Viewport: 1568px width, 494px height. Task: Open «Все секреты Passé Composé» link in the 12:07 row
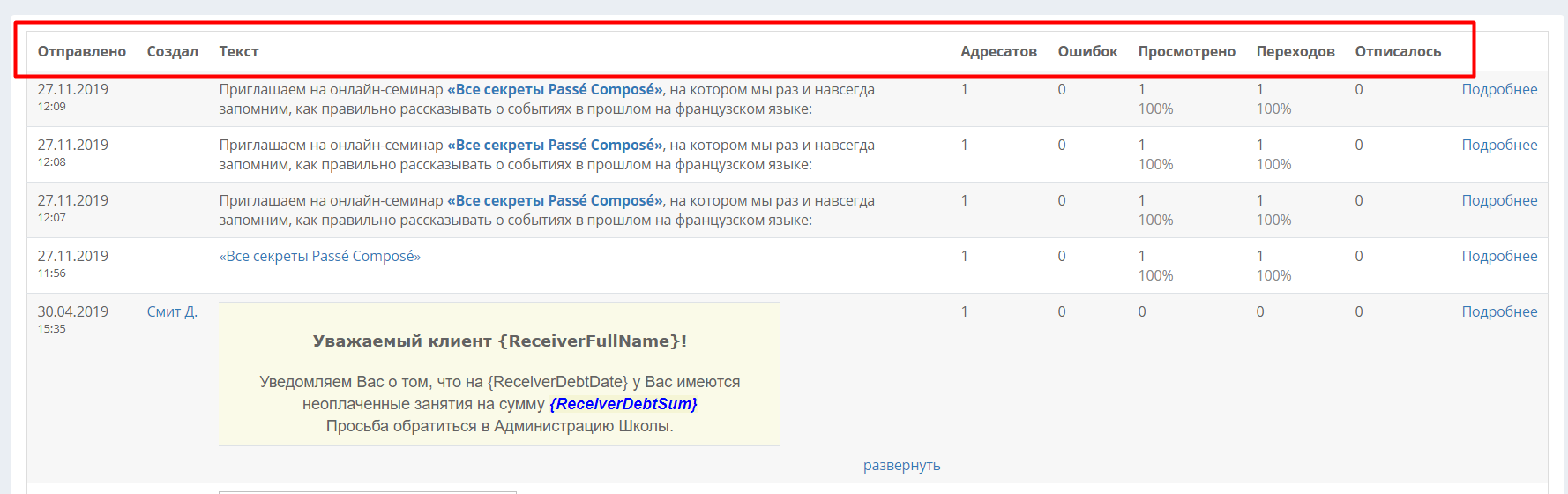coord(555,200)
